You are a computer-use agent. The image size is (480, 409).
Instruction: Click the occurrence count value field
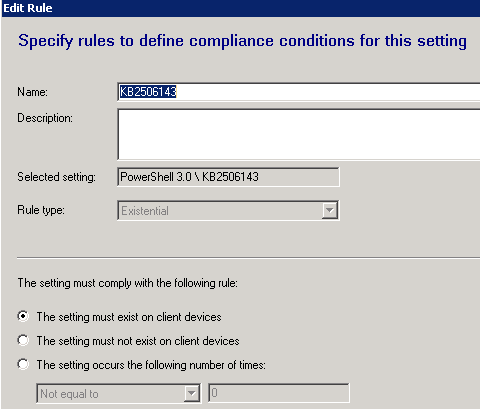click(279, 393)
